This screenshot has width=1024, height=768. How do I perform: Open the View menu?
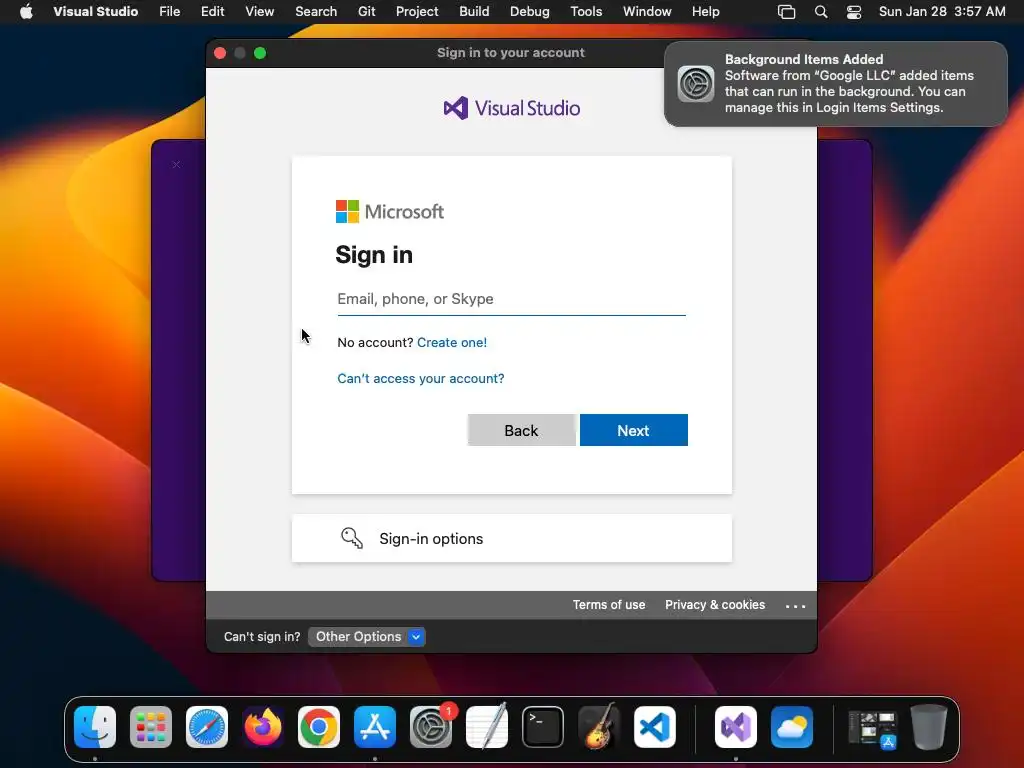click(259, 12)
